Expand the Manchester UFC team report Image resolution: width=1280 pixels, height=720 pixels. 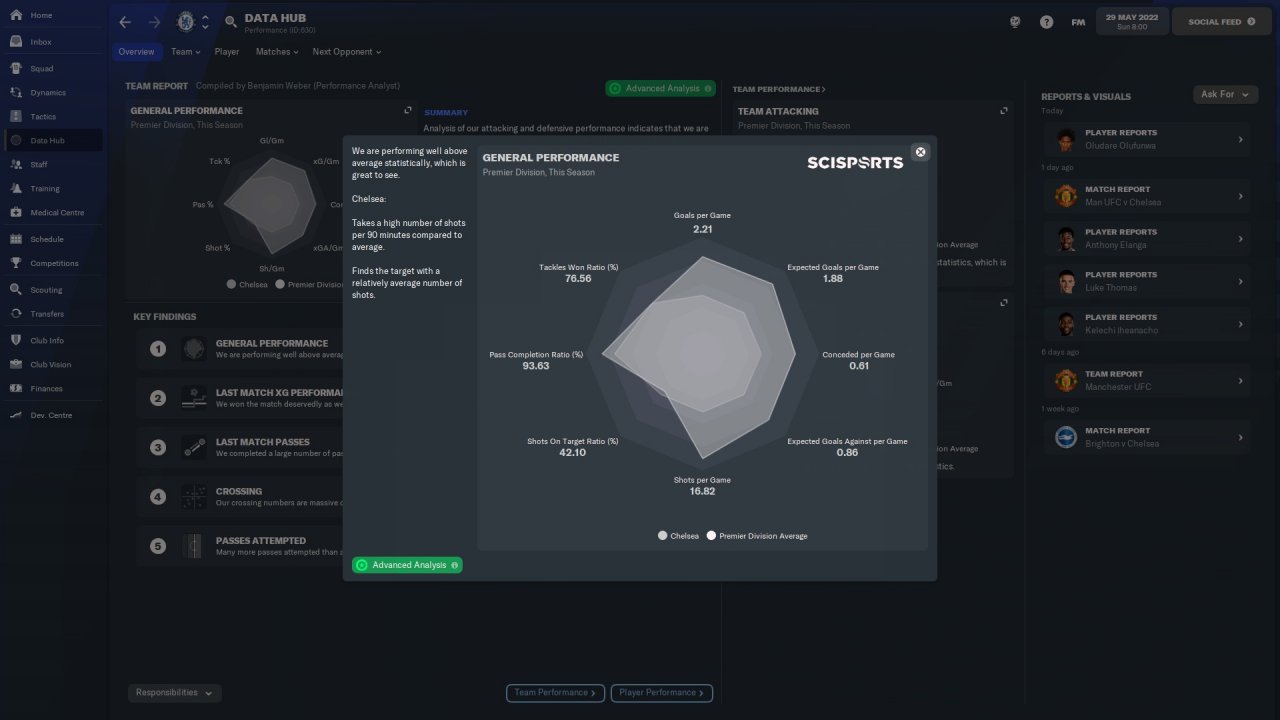1240,381
